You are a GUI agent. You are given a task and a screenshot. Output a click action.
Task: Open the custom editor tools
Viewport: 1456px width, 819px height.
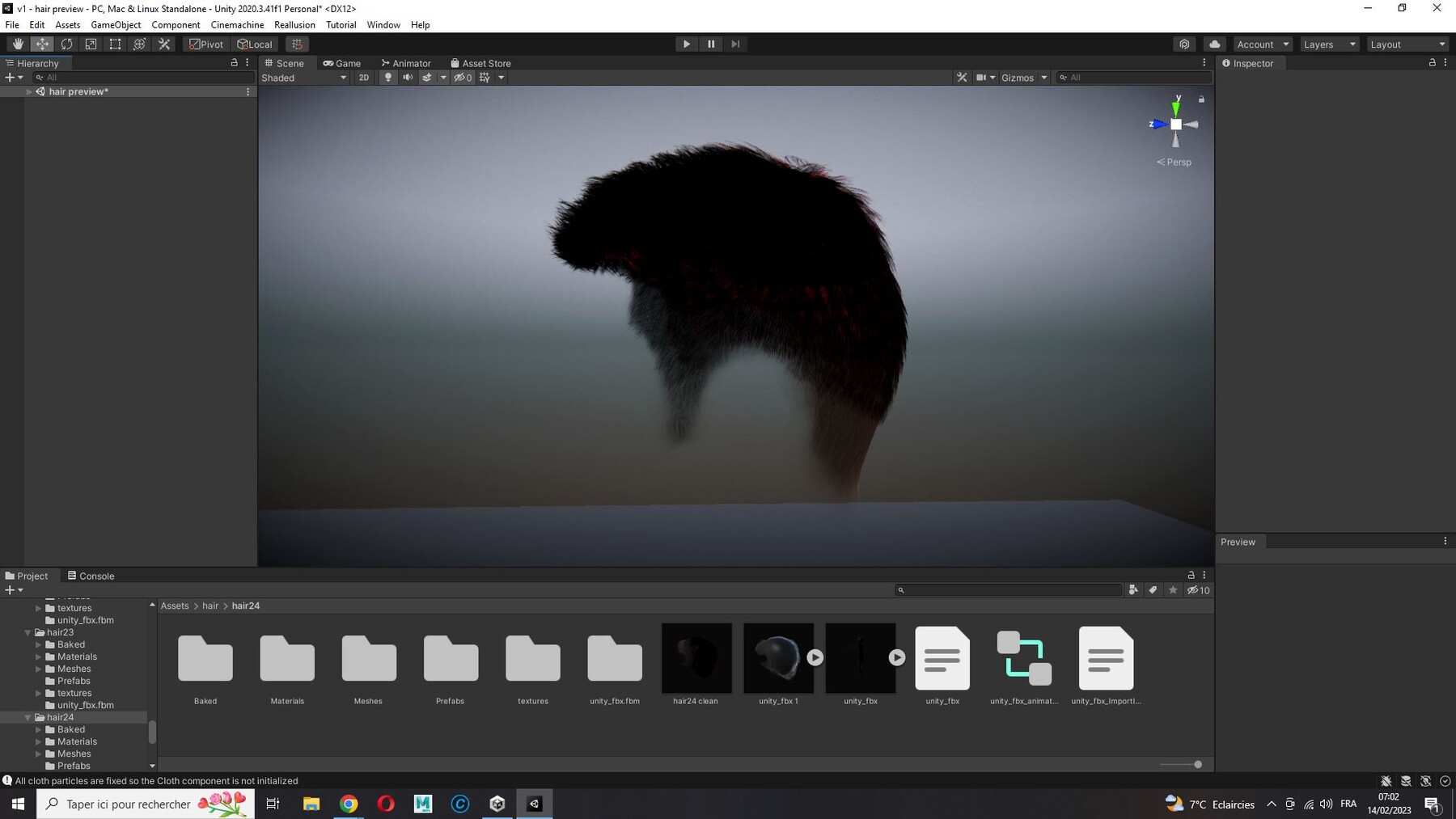point(164,44)
